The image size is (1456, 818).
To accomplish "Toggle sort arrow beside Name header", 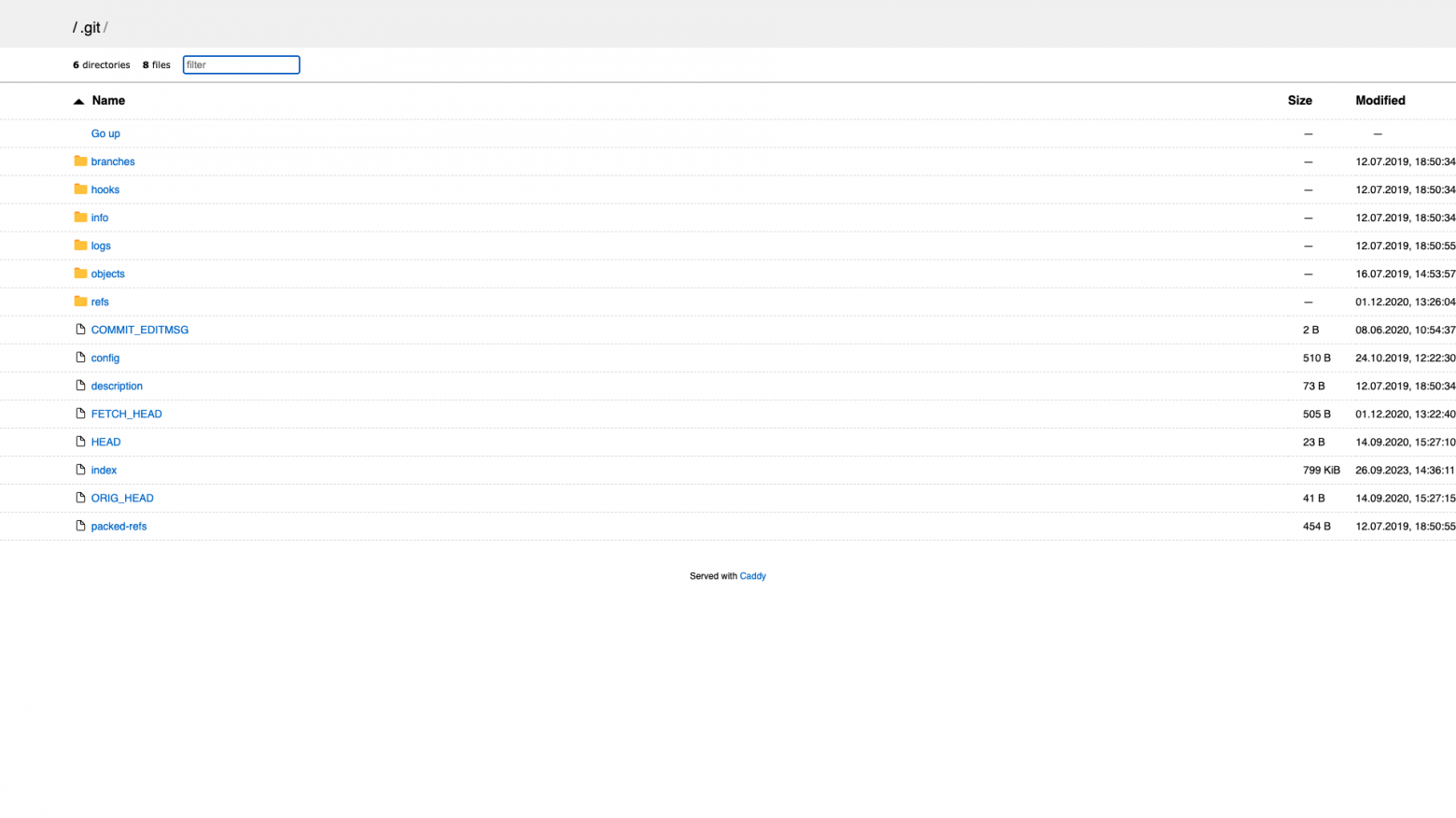I will pyautogui.click(x=78, y=101).
